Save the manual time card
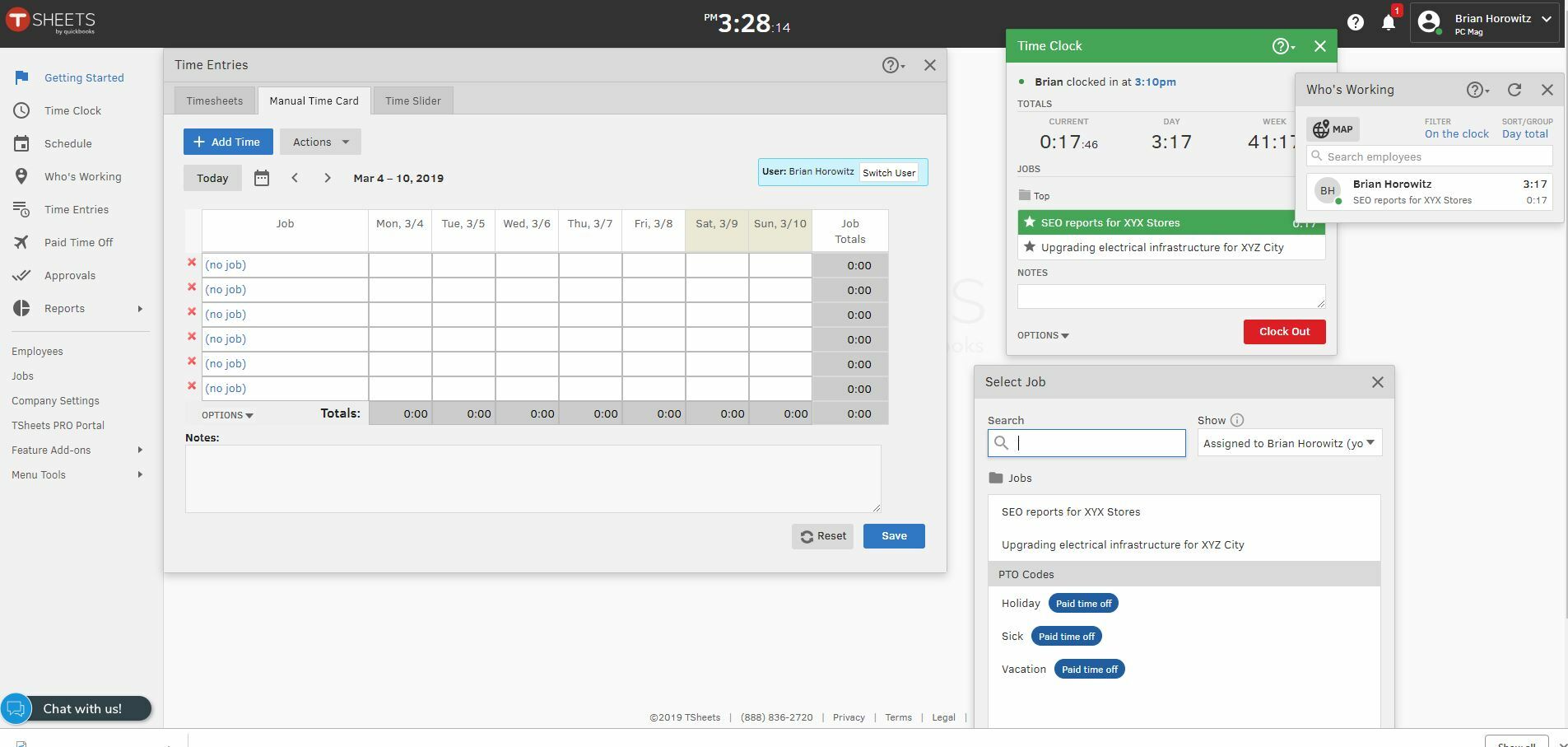Viewport: 1568px width, 747px height. (894, 536)
